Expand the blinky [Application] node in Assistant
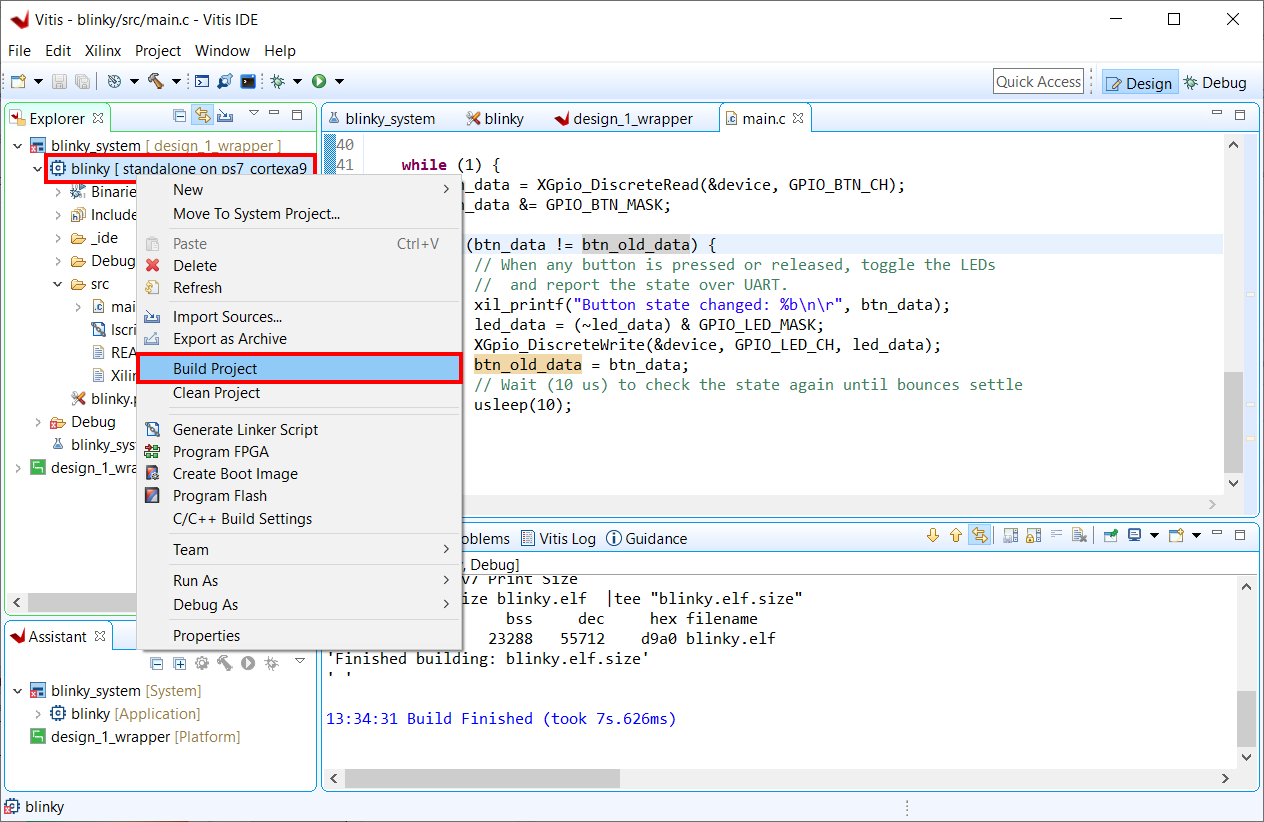This screenshot has width=1264, height=822. 38,714
